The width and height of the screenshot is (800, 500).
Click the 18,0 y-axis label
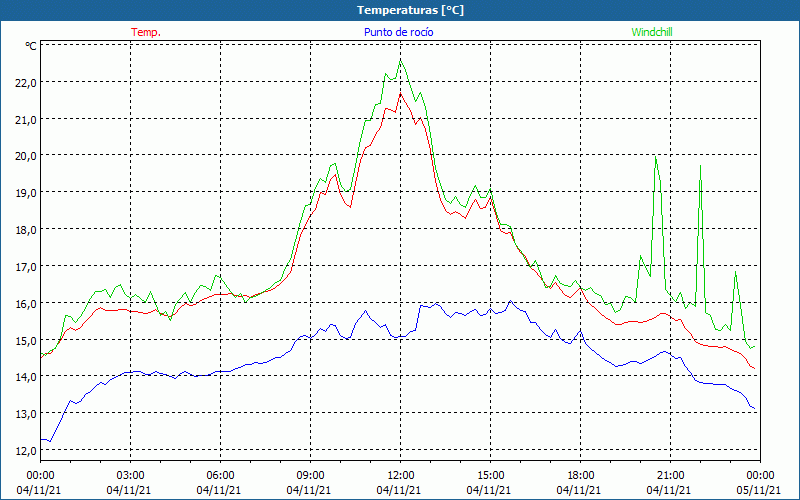[x=26, y=230]
